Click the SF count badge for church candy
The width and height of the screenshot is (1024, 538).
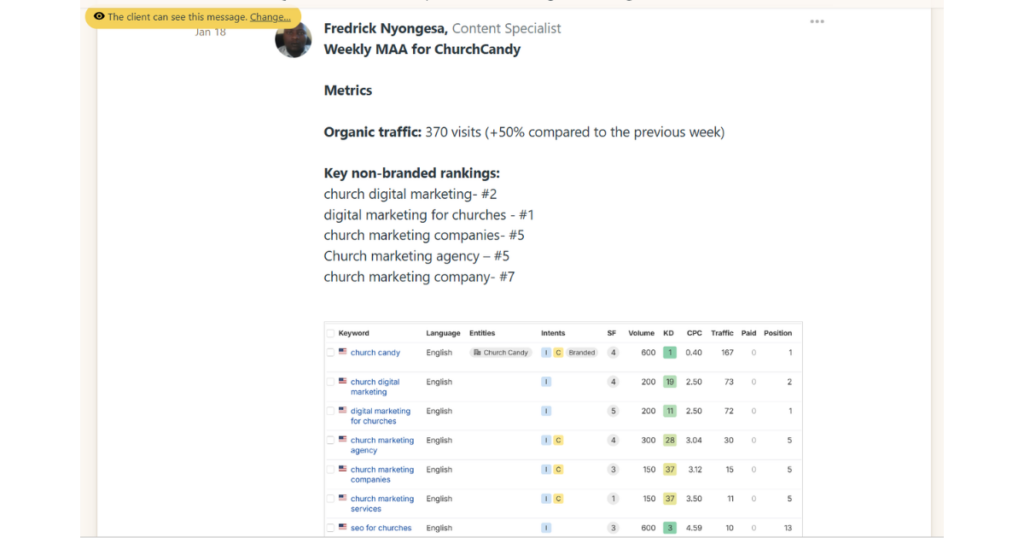[x=613, y=353]
